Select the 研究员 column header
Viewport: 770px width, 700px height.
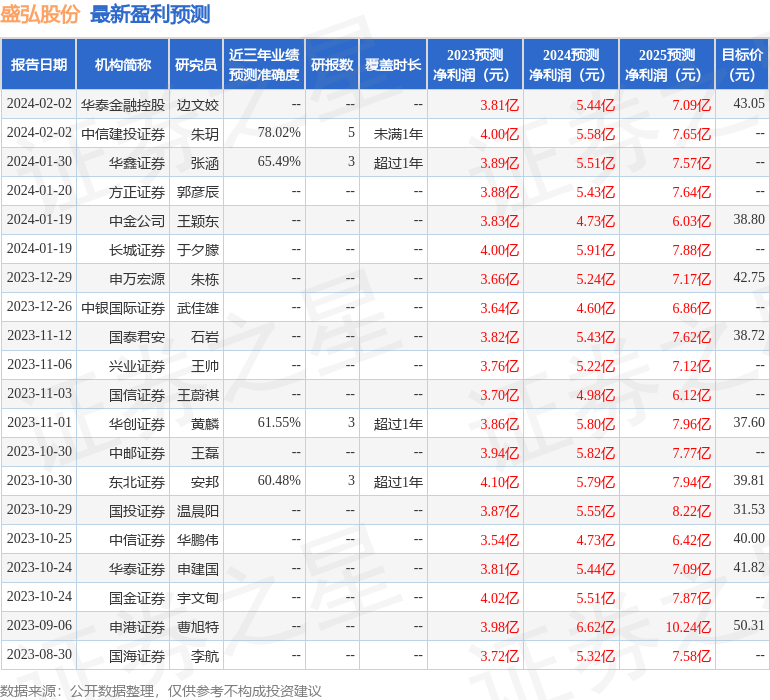[x=196, y=64]
